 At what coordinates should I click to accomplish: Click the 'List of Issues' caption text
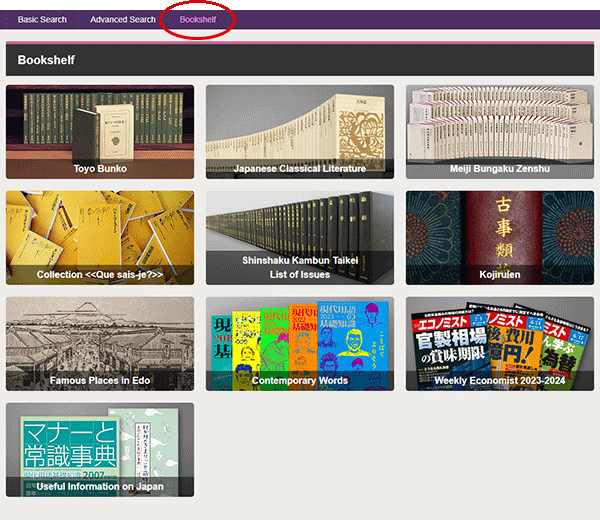tap(300, 274)
